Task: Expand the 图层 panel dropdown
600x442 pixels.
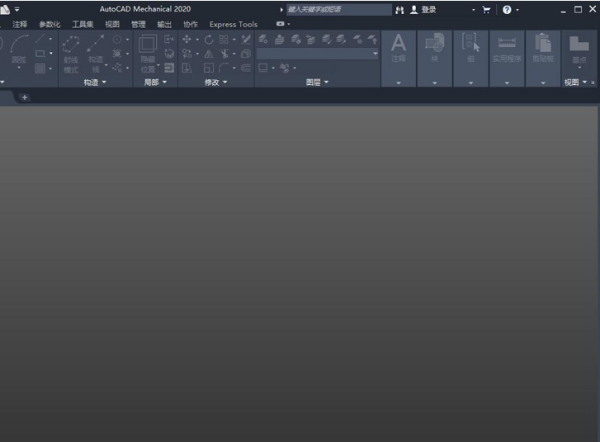Action: tap(327, 82)
